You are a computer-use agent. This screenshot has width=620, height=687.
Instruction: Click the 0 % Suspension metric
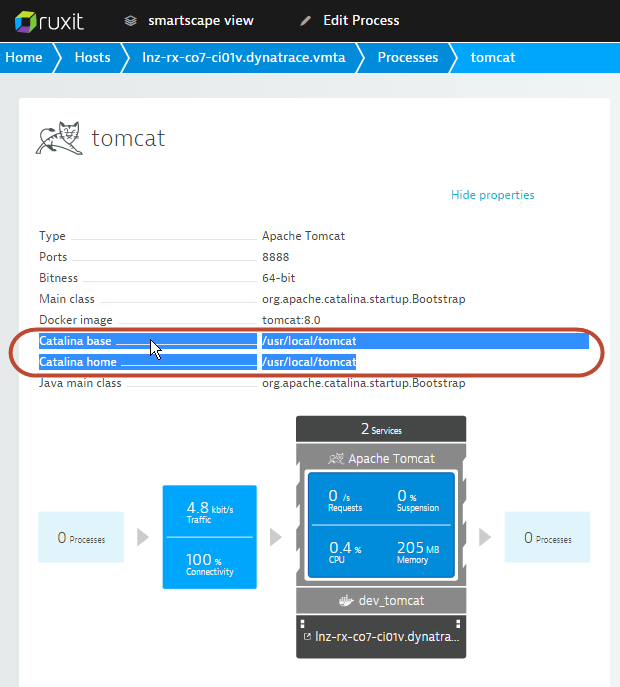click(x=418, y=500)
